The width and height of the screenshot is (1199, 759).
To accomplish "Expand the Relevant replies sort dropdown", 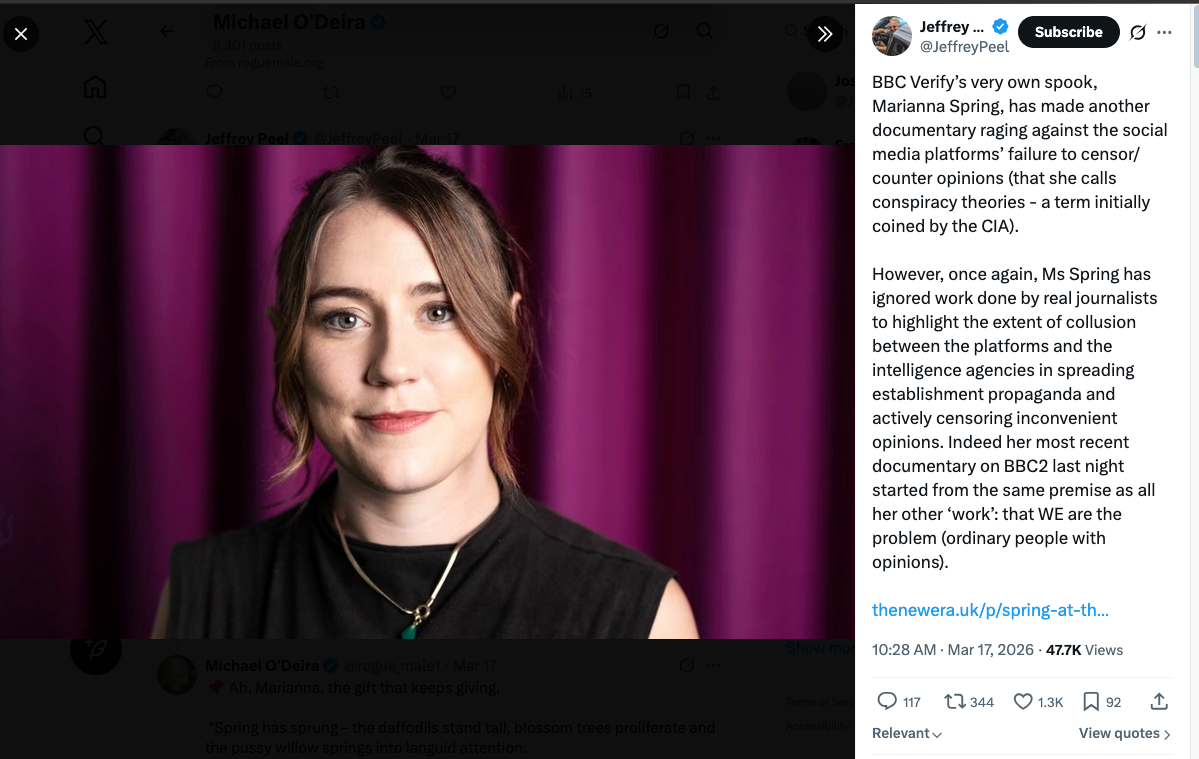I will [x=907, y=733].
